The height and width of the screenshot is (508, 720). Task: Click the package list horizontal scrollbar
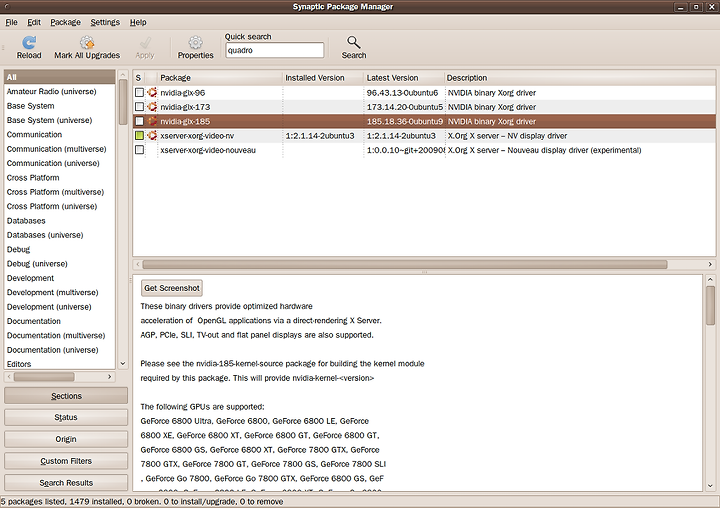[x=405, y=264]
